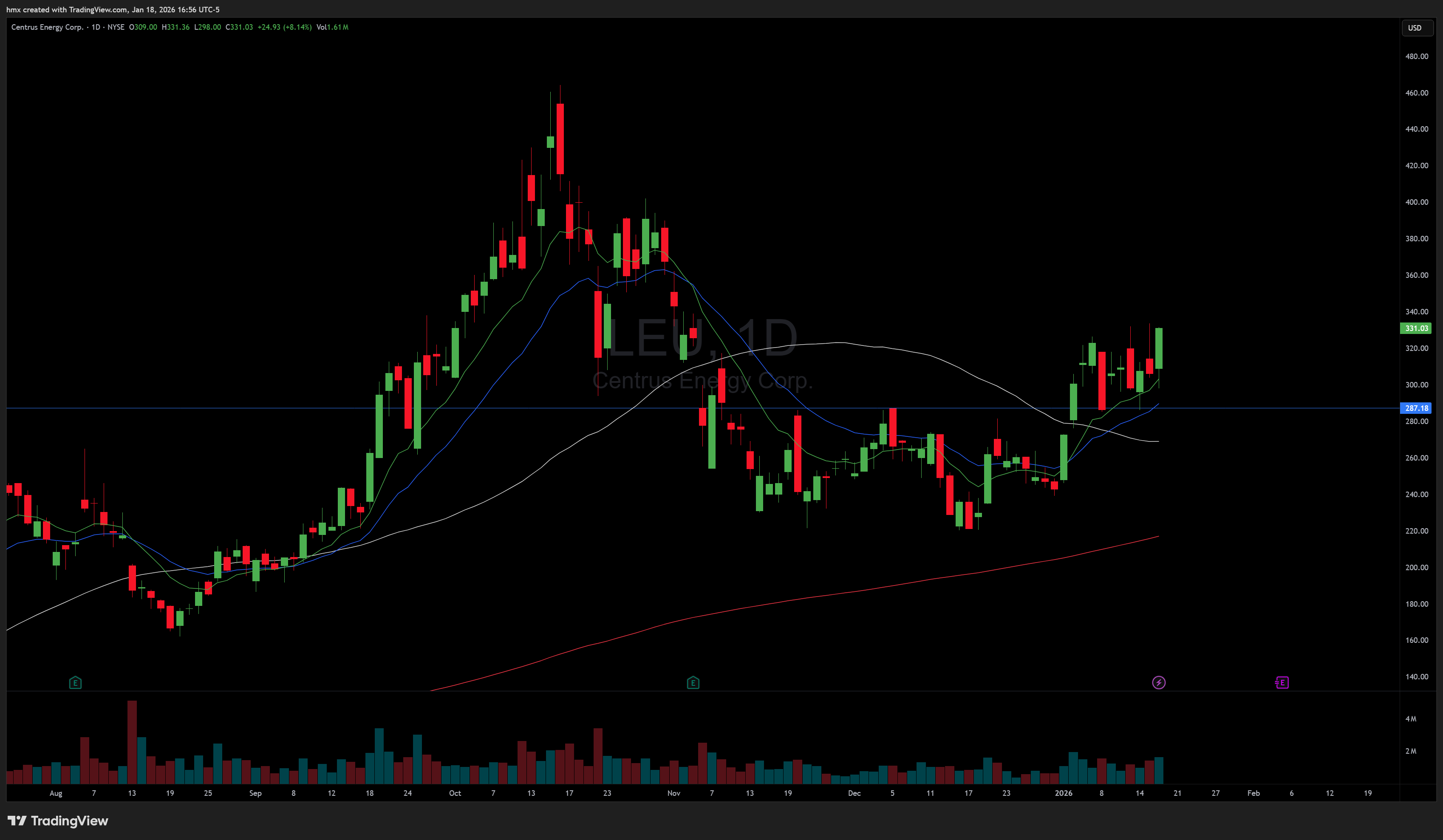Click the November earnings marker icon
The image size is (1443, 840).
click(x=693, y=682)
